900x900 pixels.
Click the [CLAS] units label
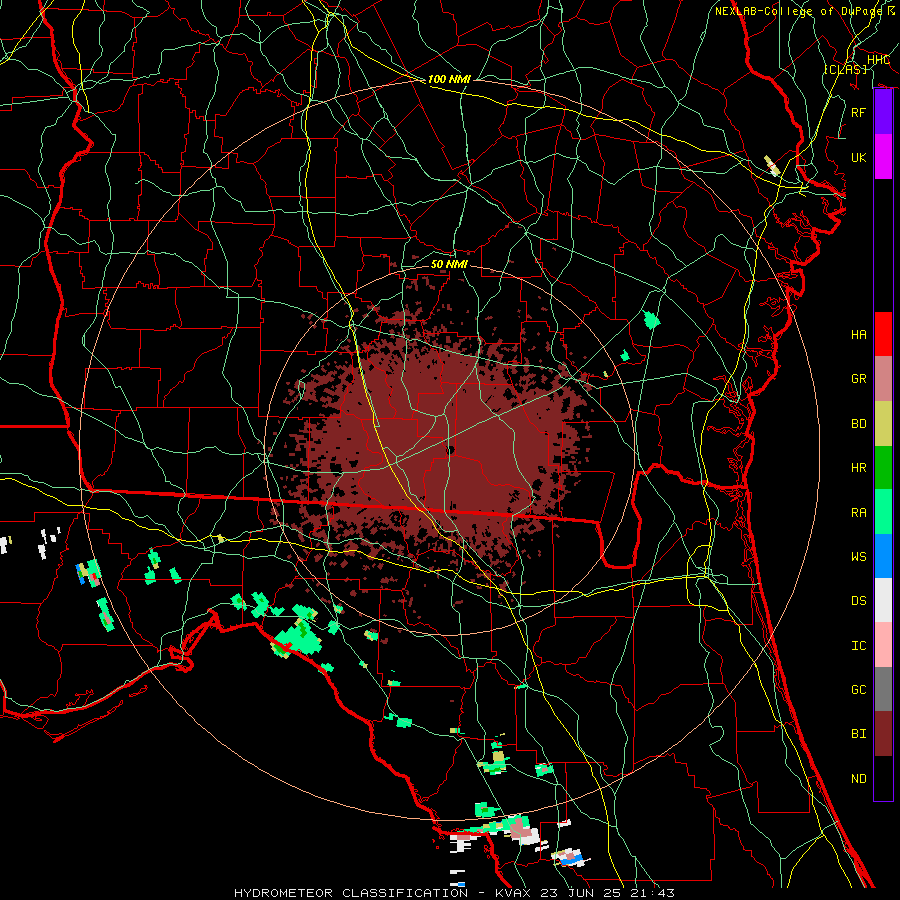coord(845,69)
